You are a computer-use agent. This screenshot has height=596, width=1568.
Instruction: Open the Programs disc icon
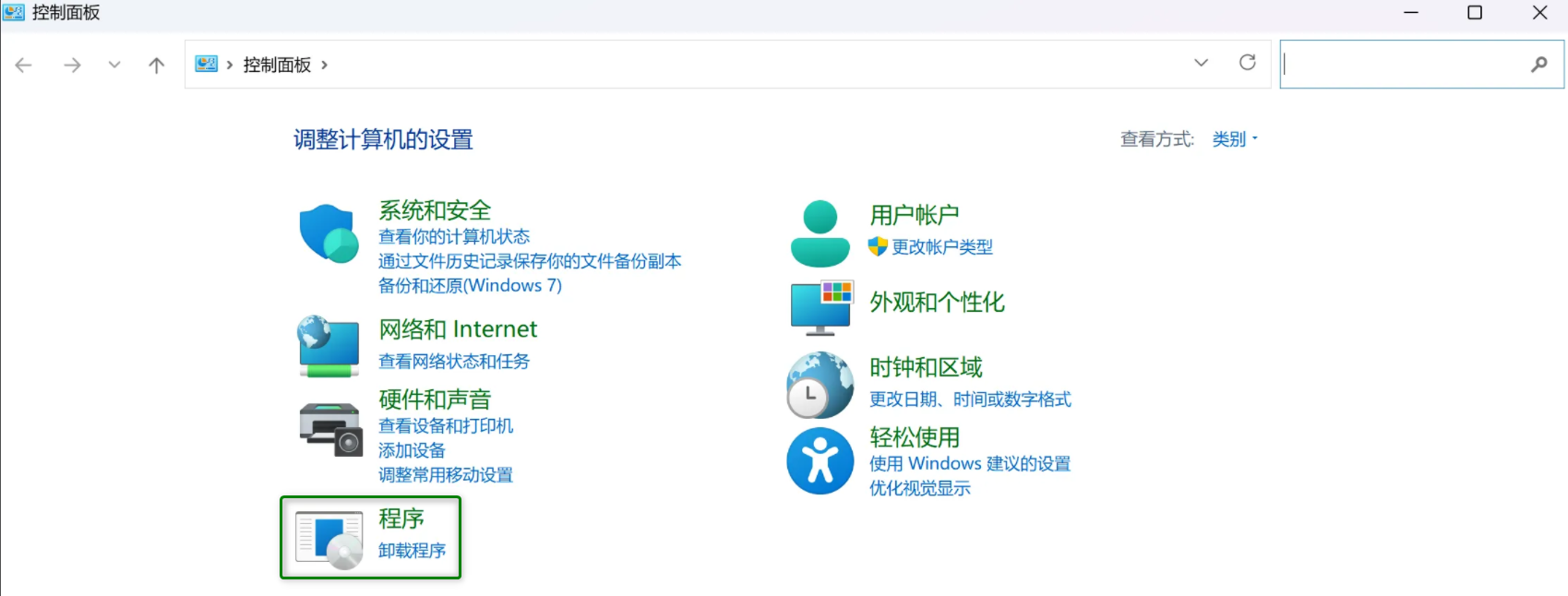pyautogui.click(x=329, y=540)
